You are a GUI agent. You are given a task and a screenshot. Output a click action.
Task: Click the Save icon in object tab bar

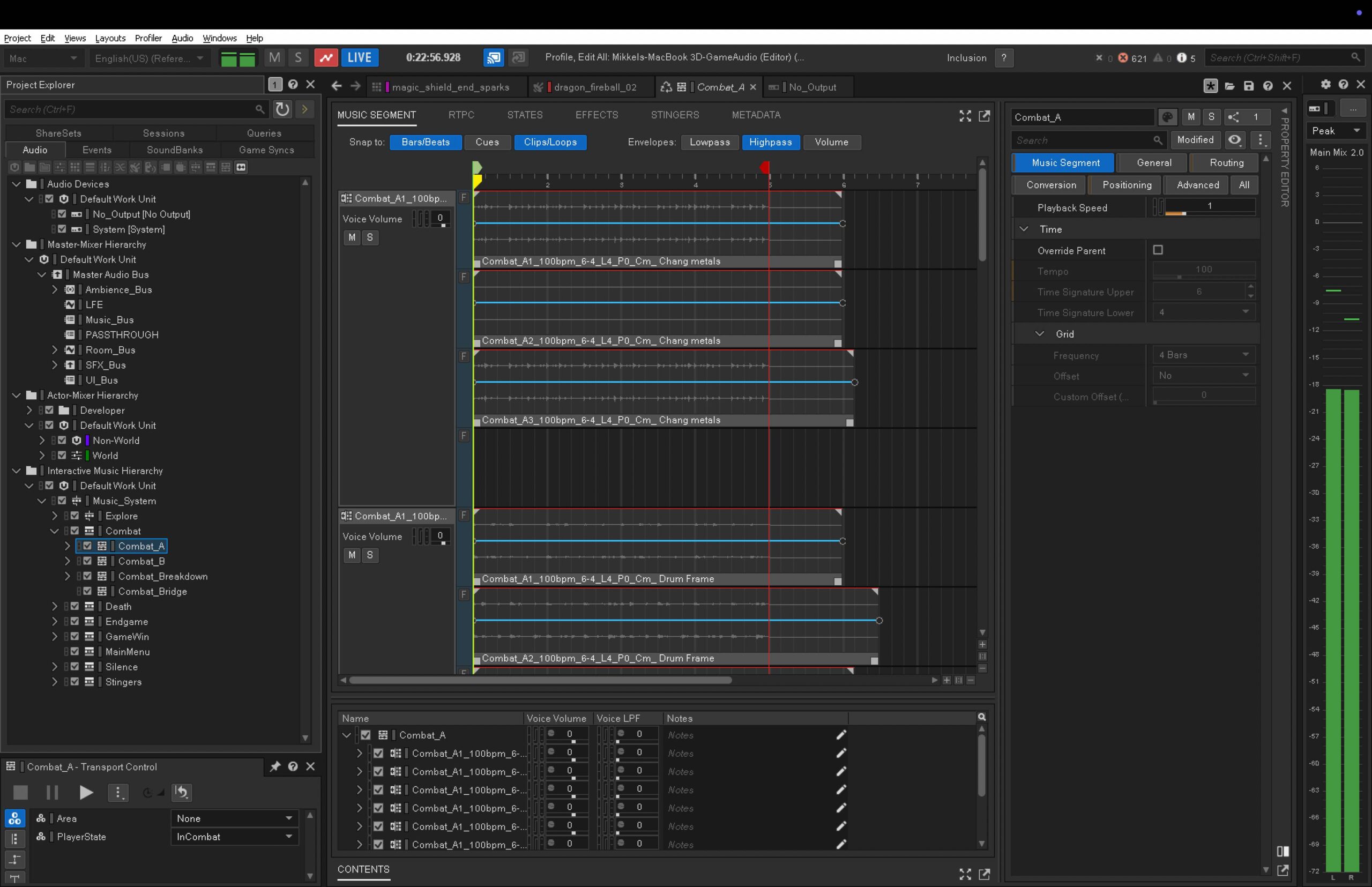pos(1249,86)
